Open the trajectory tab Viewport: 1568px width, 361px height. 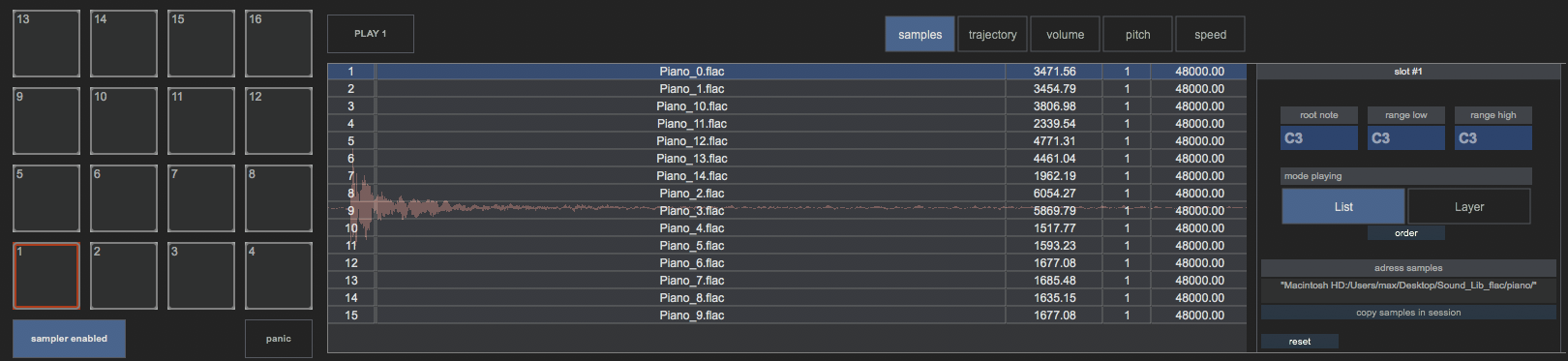tap(992, 34)
